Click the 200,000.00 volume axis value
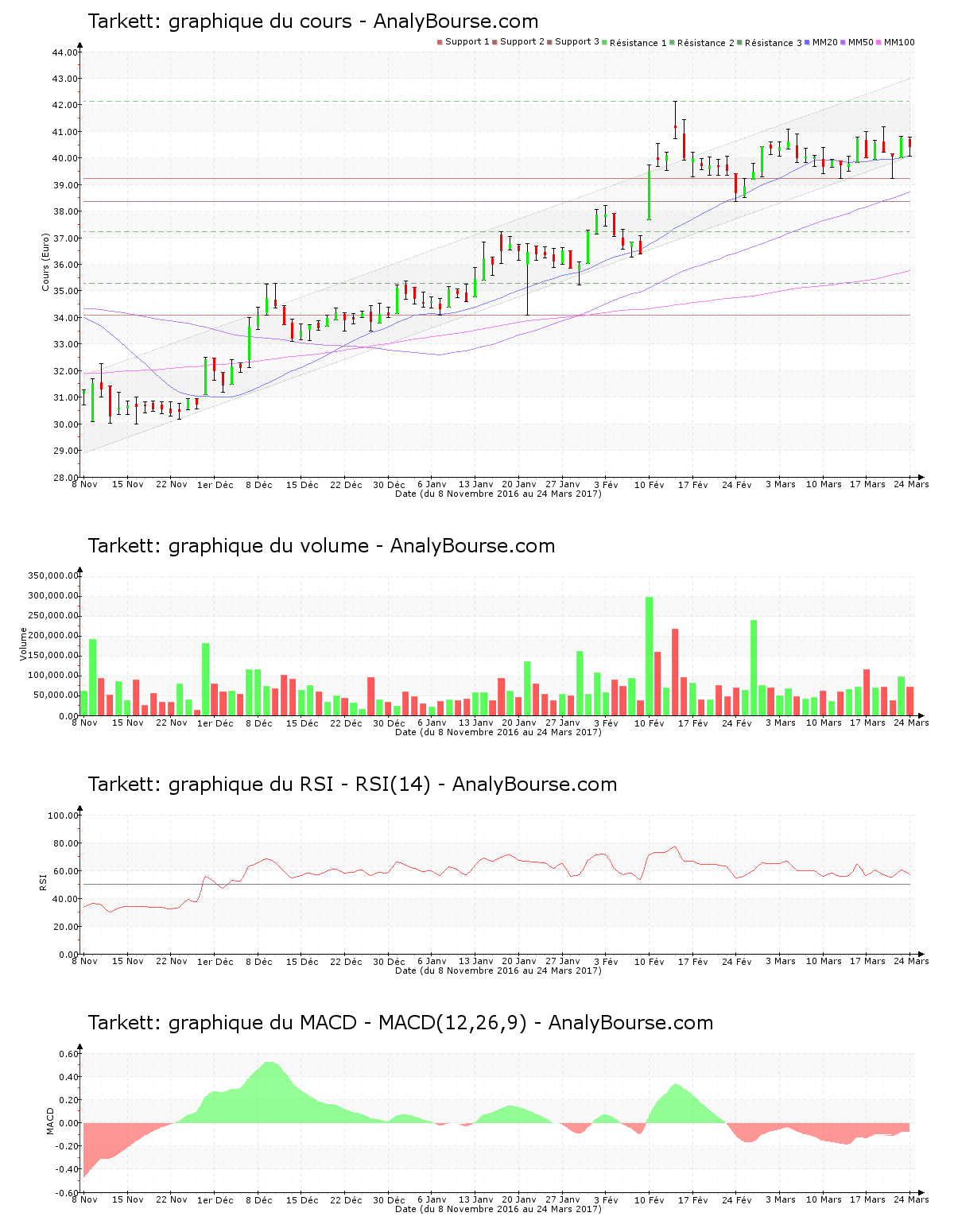This screenshot has width=954, height=1232. [x=52, y=636]
